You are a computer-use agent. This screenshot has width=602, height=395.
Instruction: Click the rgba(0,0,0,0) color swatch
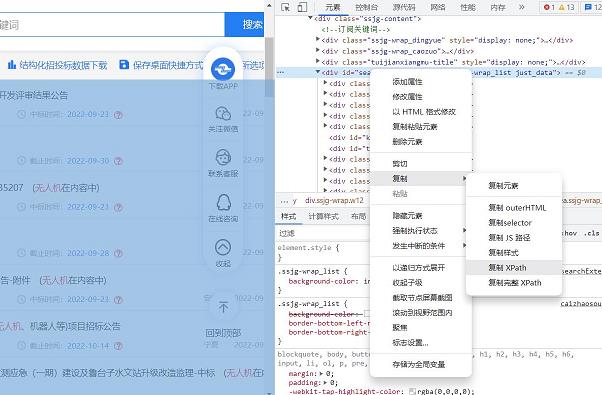pos(412,392)
